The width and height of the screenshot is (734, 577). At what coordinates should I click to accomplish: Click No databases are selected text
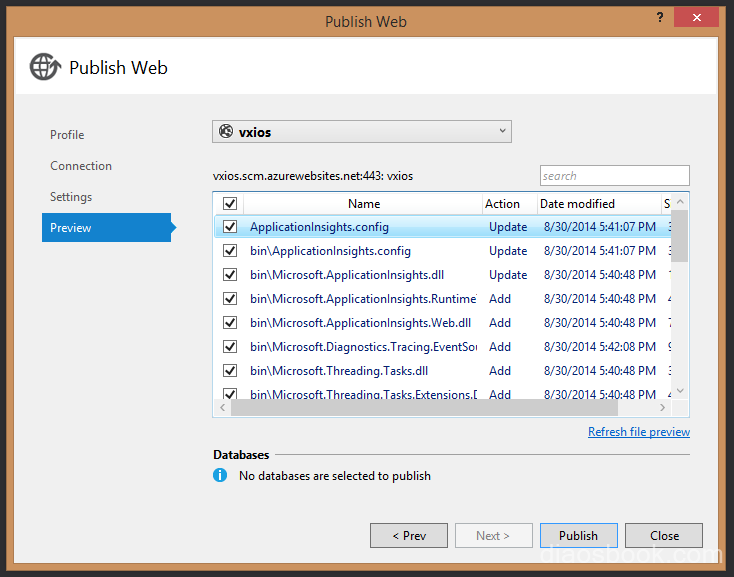pyautogui.click(x=335, y=476)
